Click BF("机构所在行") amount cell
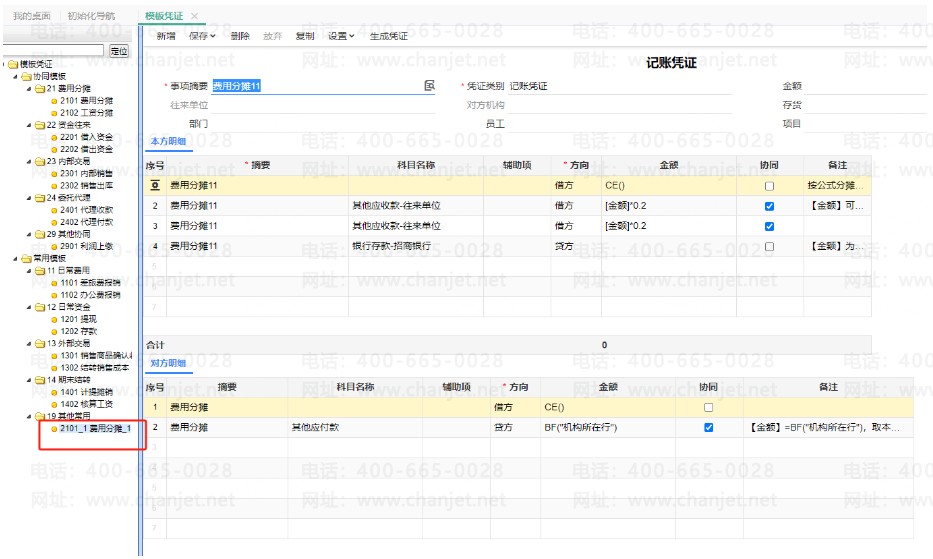933x559 pixels. pos(608,427)
